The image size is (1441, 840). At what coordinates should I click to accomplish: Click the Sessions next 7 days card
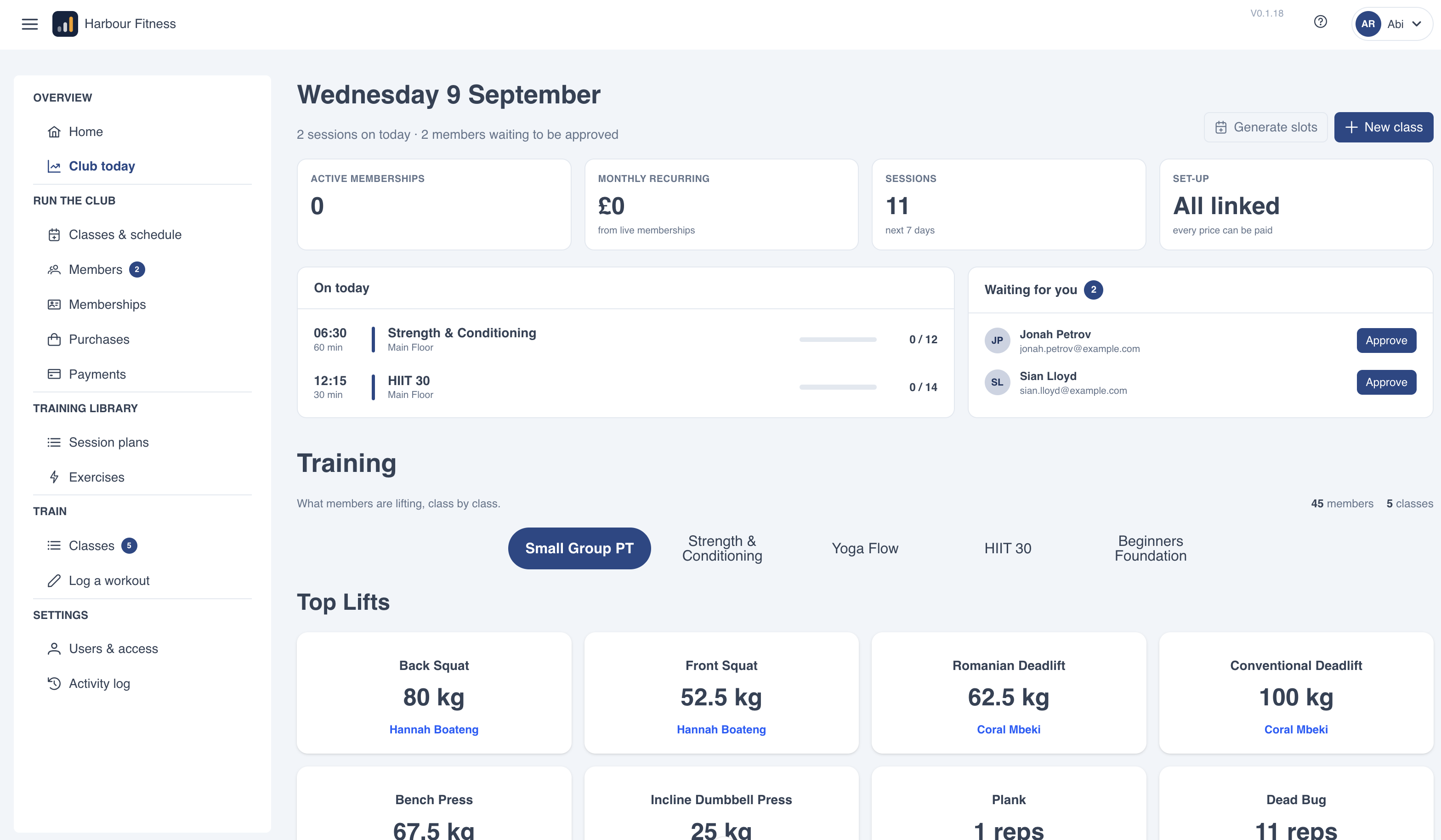tap(1009, 204)
